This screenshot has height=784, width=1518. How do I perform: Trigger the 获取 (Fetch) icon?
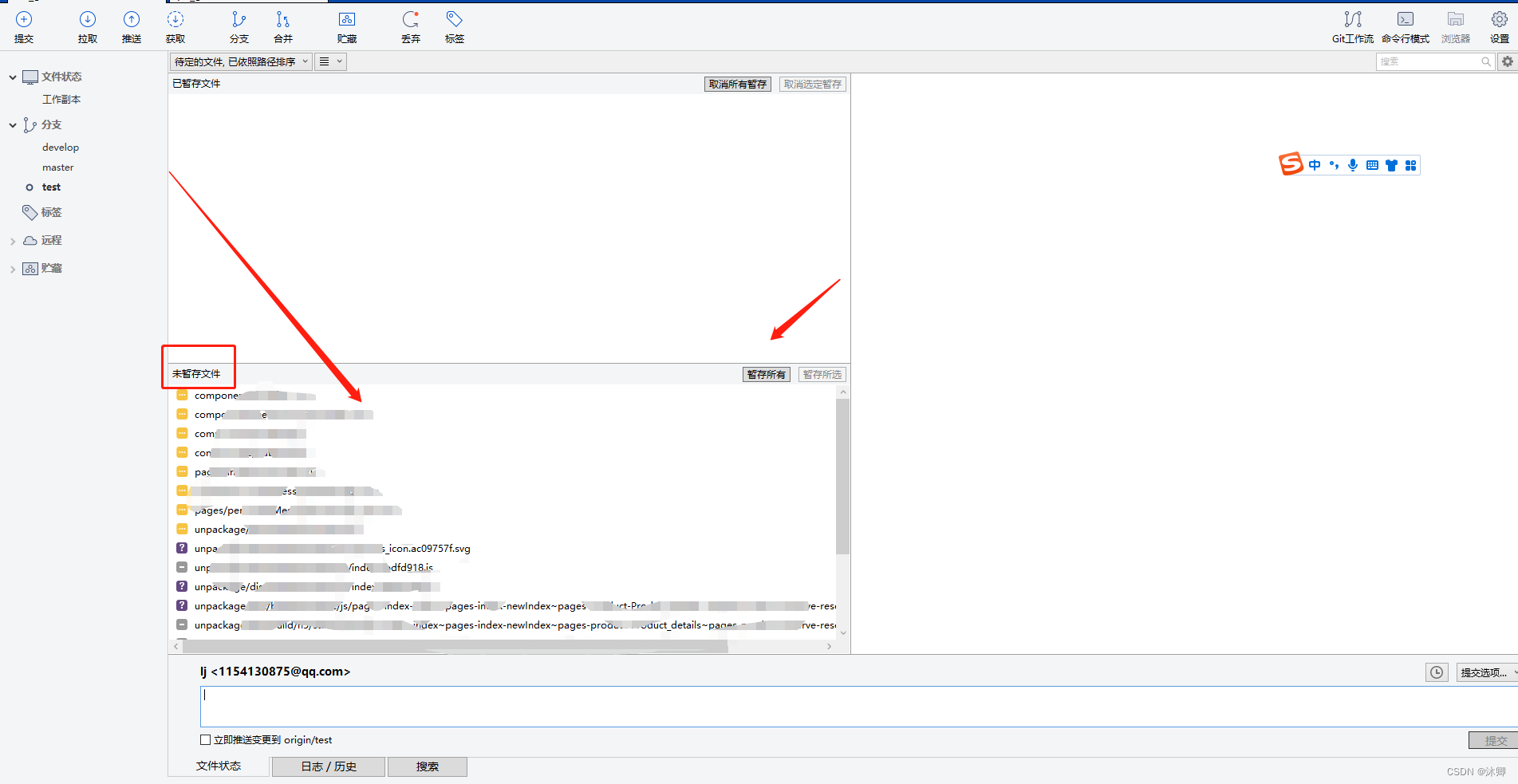click(175, 26)
